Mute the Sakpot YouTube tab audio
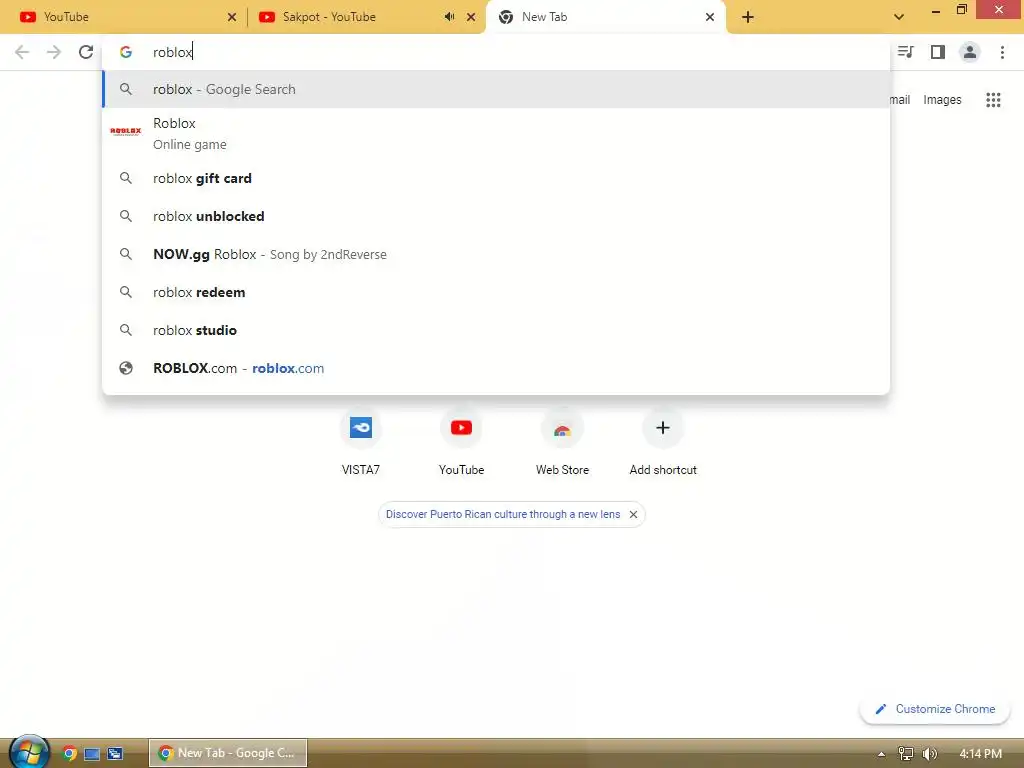 (x=449, y=17)
